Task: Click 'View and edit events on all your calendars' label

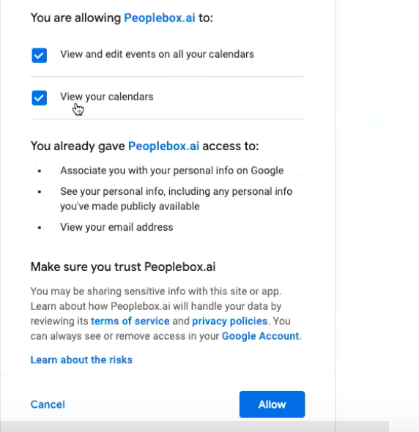Action: 157,54
